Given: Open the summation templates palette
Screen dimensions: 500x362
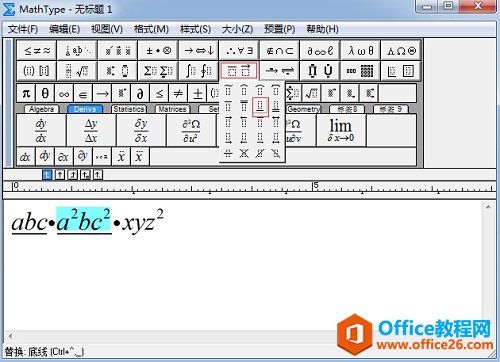Looking at the screenshot, I should point(158,71).
